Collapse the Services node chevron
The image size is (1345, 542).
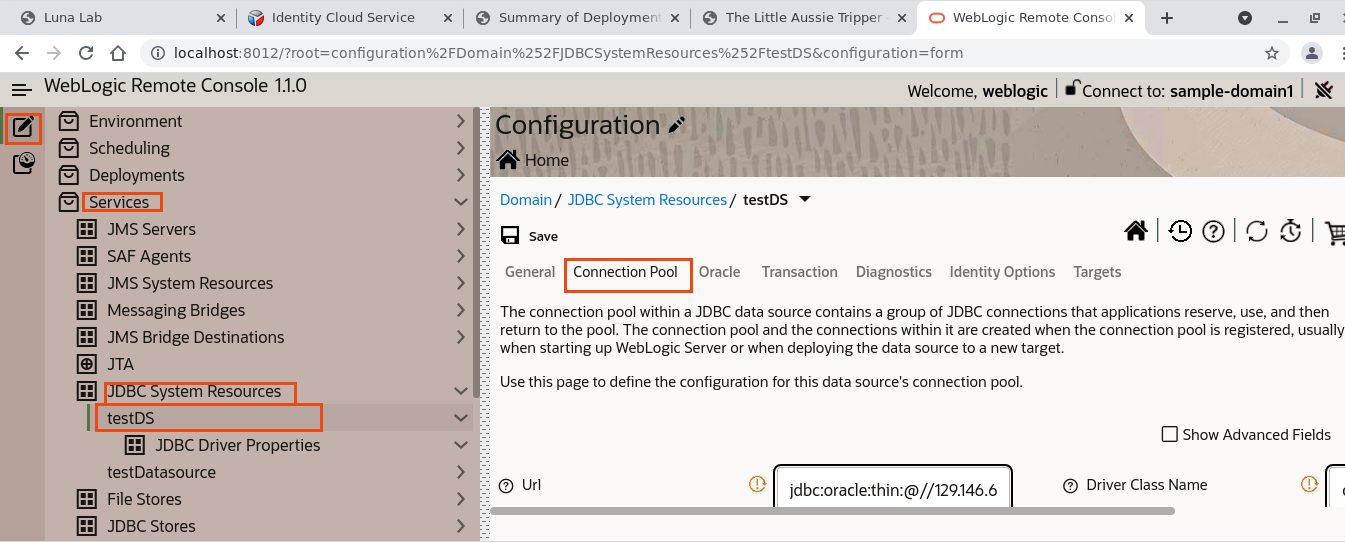pos(461,202)
